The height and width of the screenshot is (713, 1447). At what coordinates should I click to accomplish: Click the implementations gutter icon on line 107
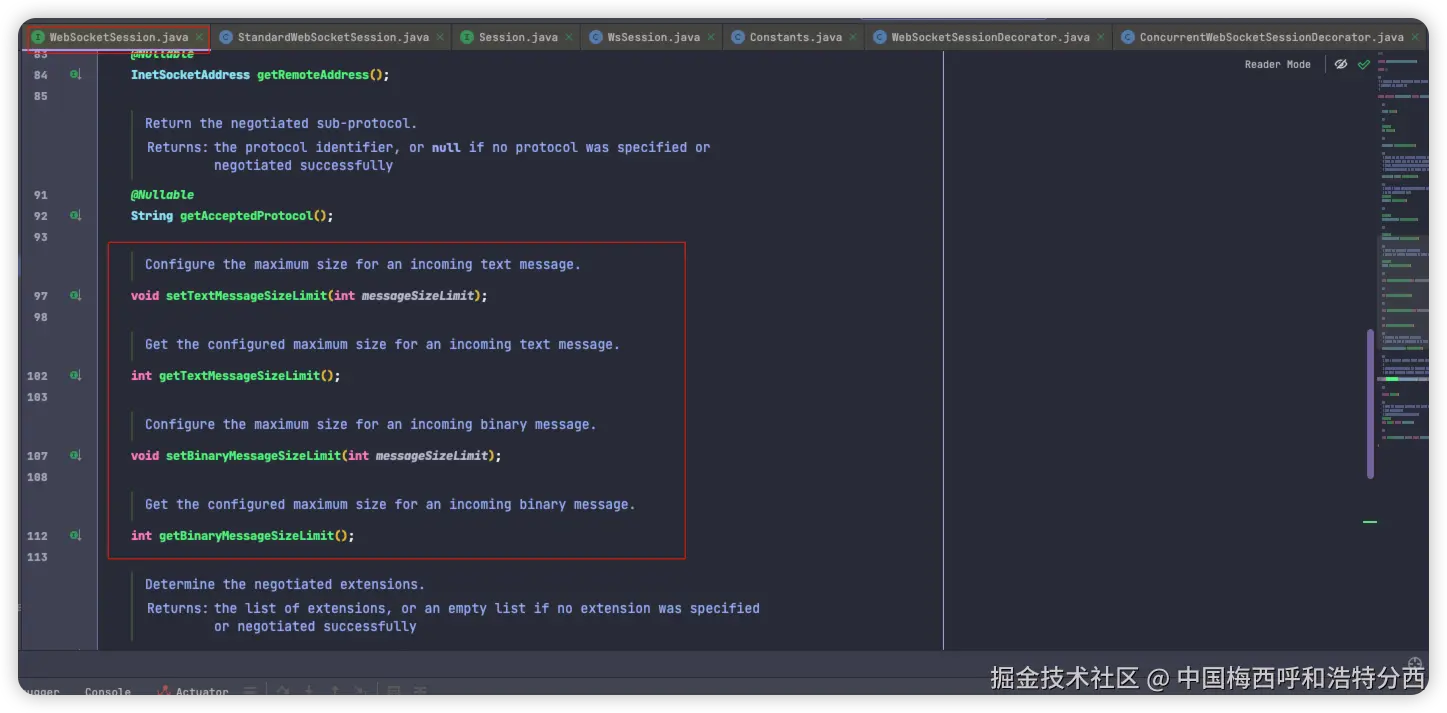(x=75, y=456)
